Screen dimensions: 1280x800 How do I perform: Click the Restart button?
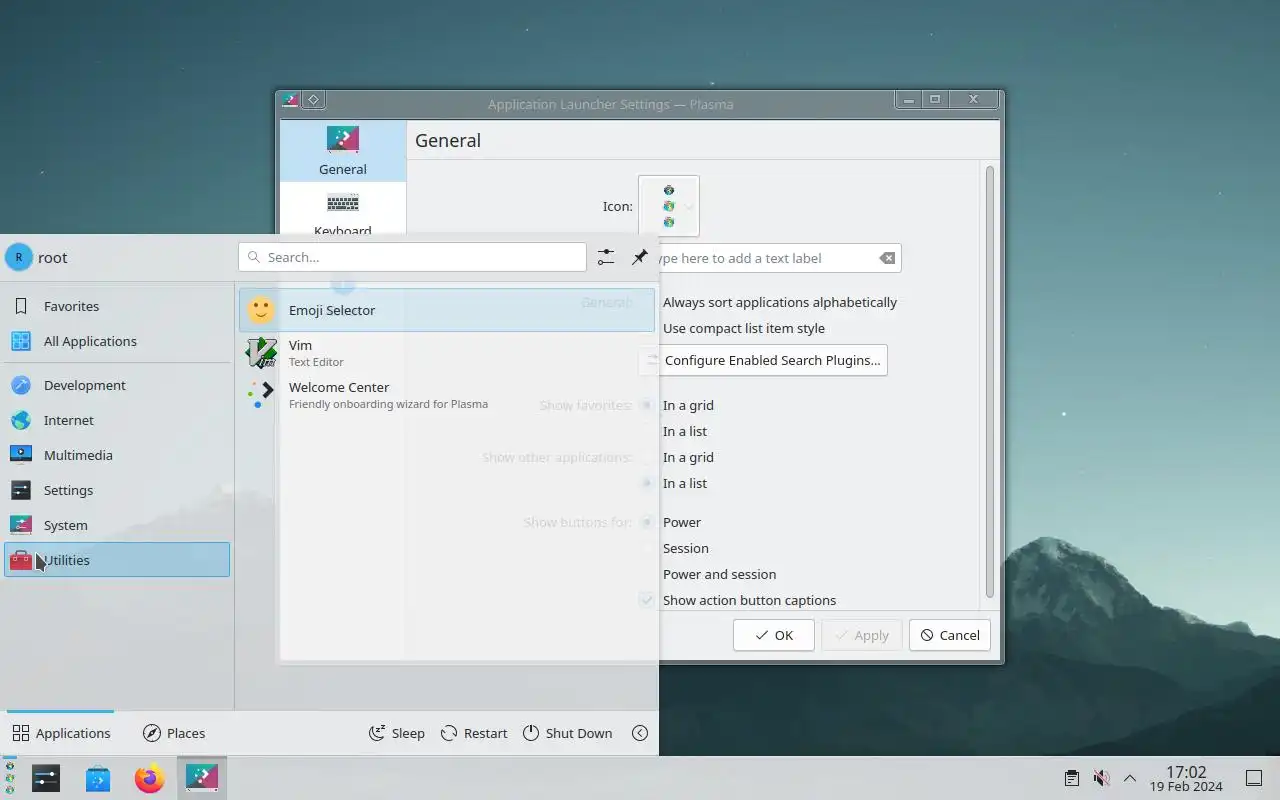[x=474, y=733]
